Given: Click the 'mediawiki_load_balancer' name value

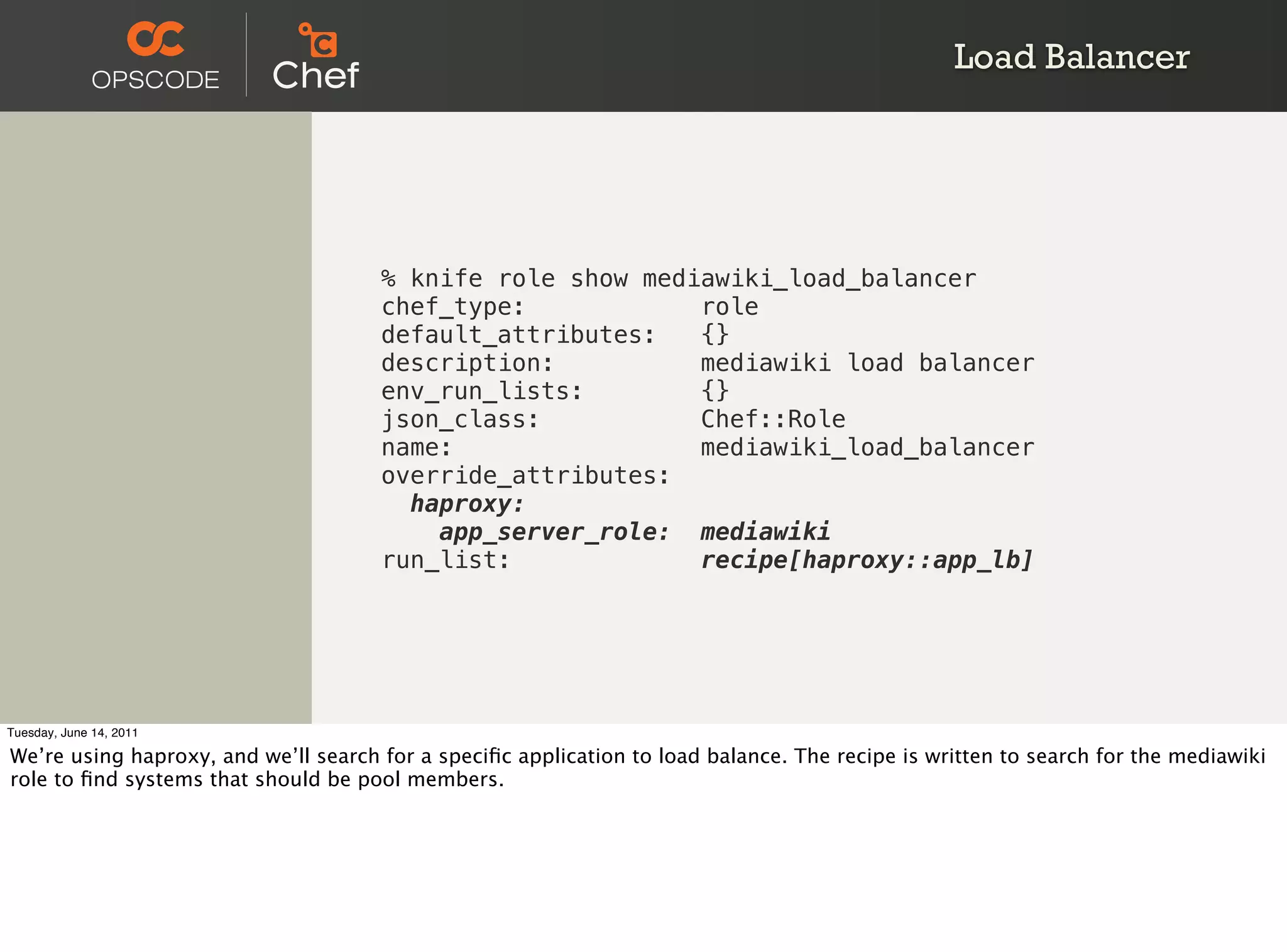Looking at the screenshot, I should pyautogui.click(x=867, y=448).
